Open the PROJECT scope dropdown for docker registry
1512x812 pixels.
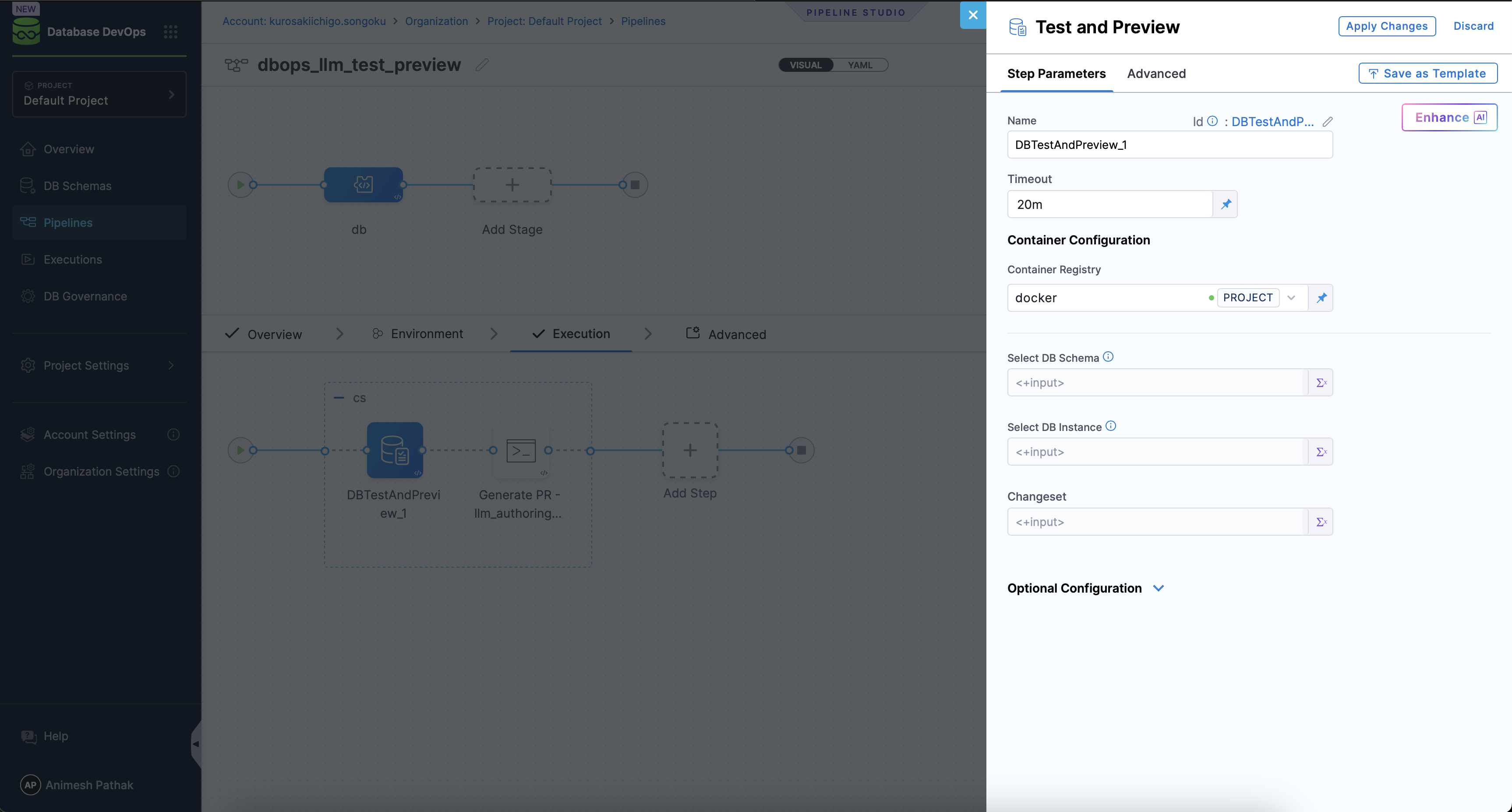coord(1291,297)
